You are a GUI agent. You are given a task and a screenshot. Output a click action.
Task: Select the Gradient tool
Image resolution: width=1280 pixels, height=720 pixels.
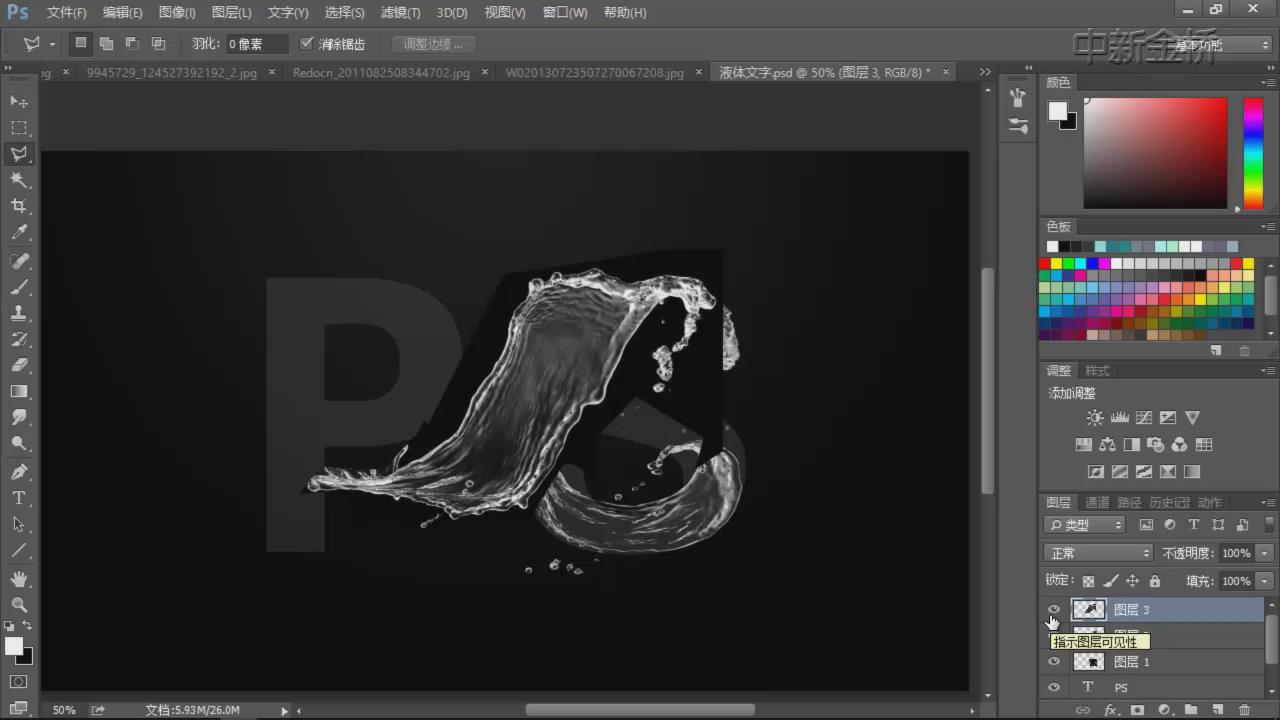pos(19,391)
